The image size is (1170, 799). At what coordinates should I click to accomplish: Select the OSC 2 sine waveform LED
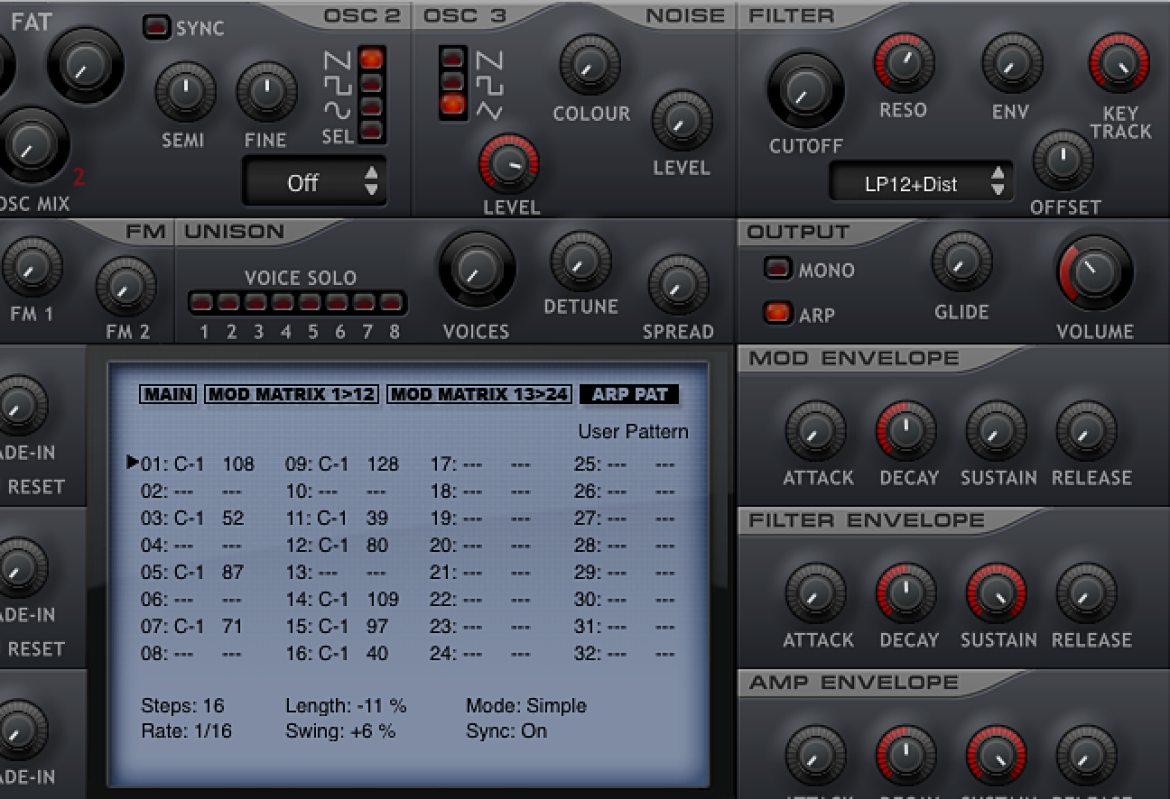pyautogui.click(x=371, y=107)
